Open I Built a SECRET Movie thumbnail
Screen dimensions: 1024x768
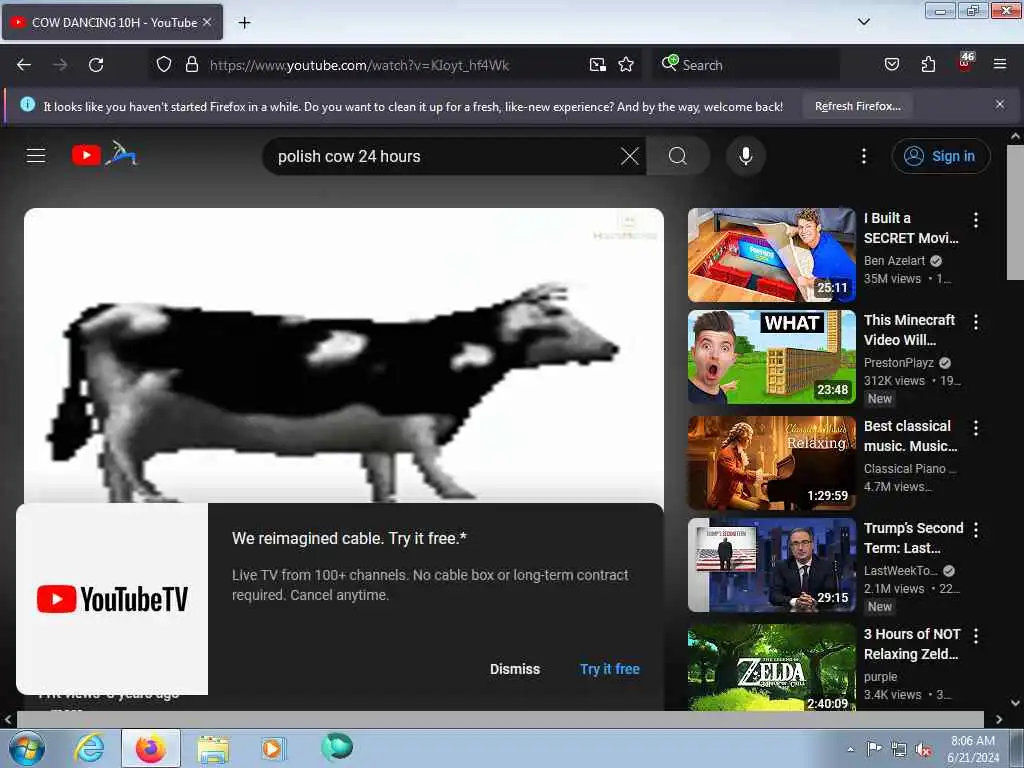771,255
